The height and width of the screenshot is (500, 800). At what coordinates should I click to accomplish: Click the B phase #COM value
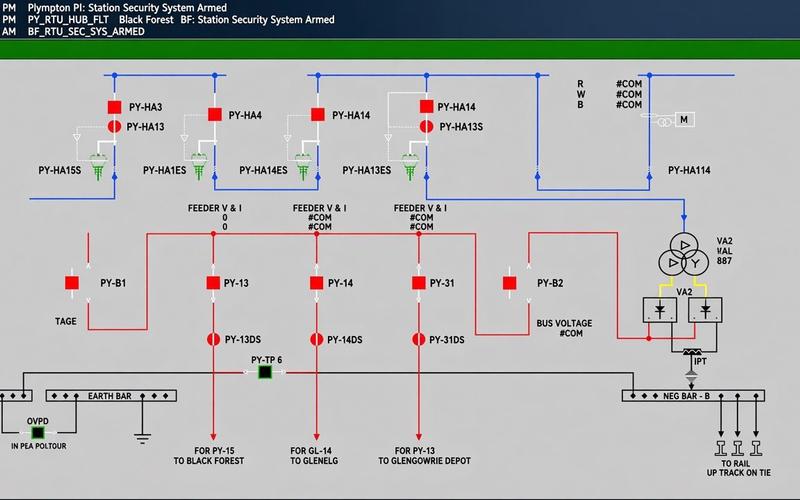point(629,105)
